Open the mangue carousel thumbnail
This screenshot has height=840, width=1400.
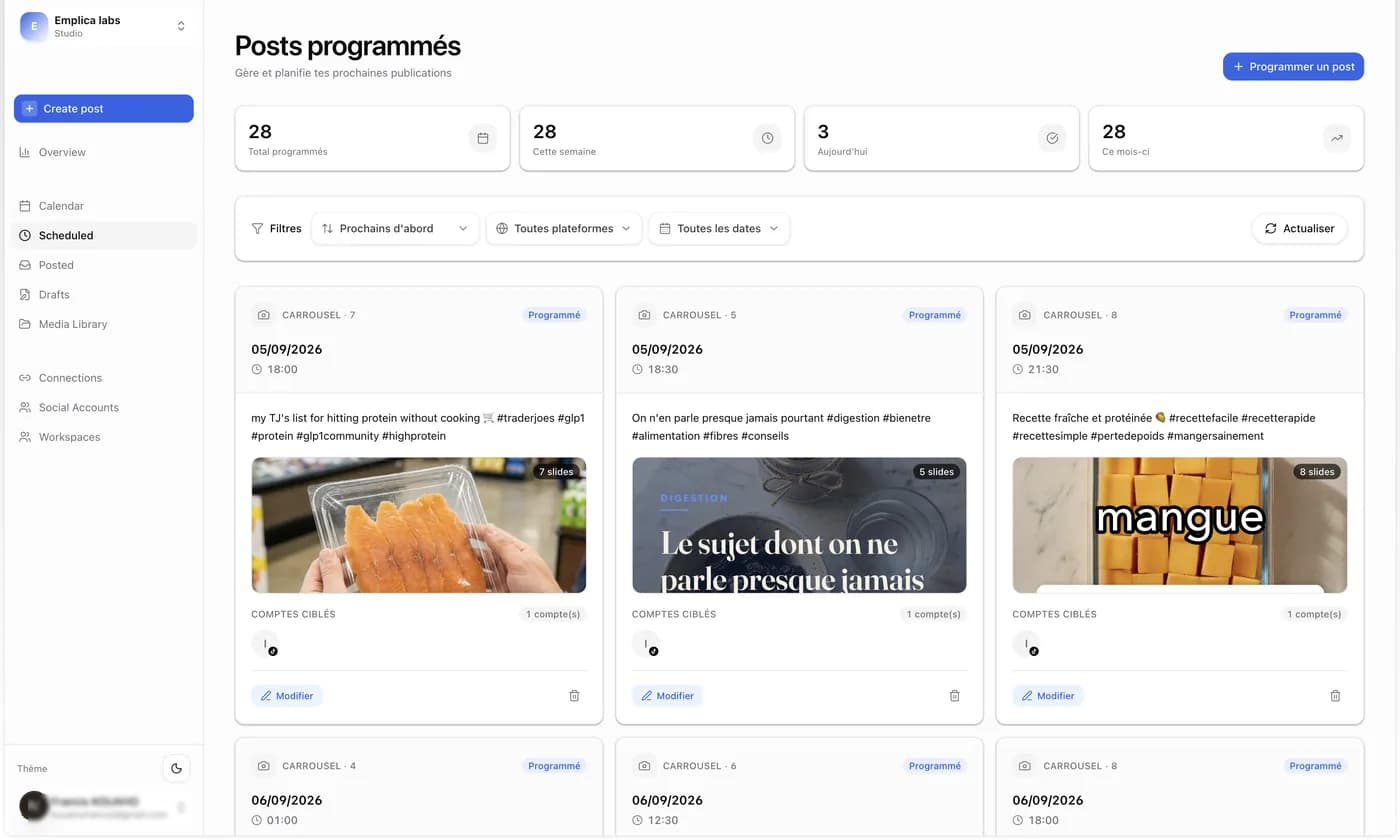coord(1180,525)
